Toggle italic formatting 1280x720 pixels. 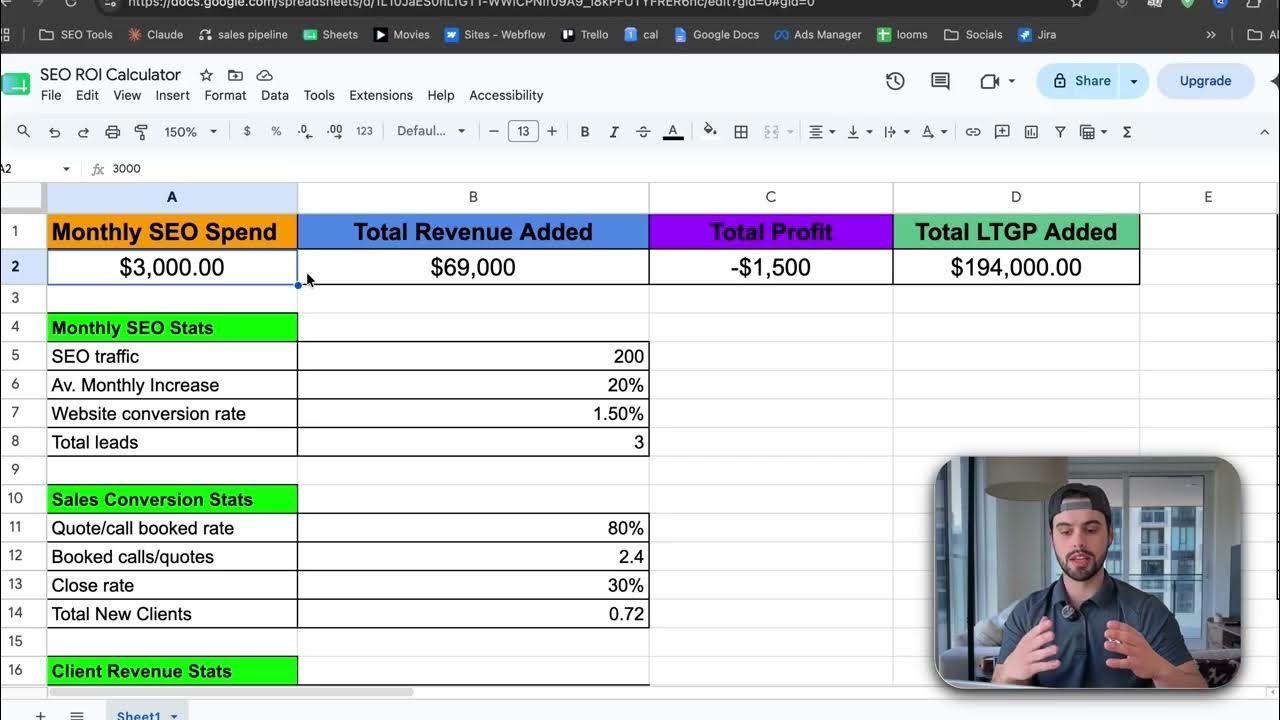(x=614, y=132)
